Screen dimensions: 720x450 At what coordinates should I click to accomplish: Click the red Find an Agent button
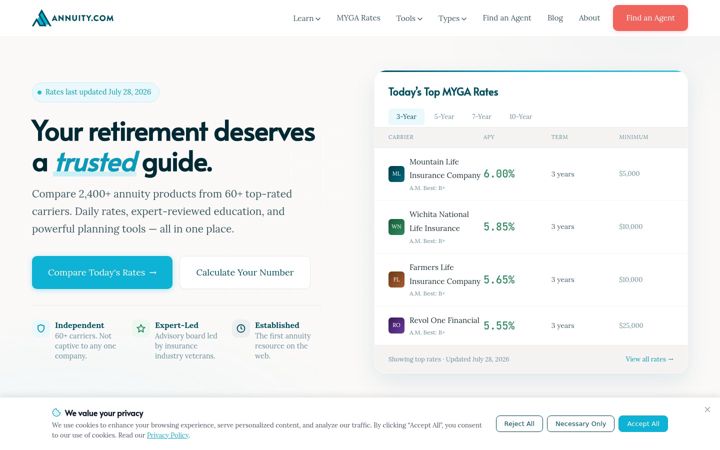(650, 18)
